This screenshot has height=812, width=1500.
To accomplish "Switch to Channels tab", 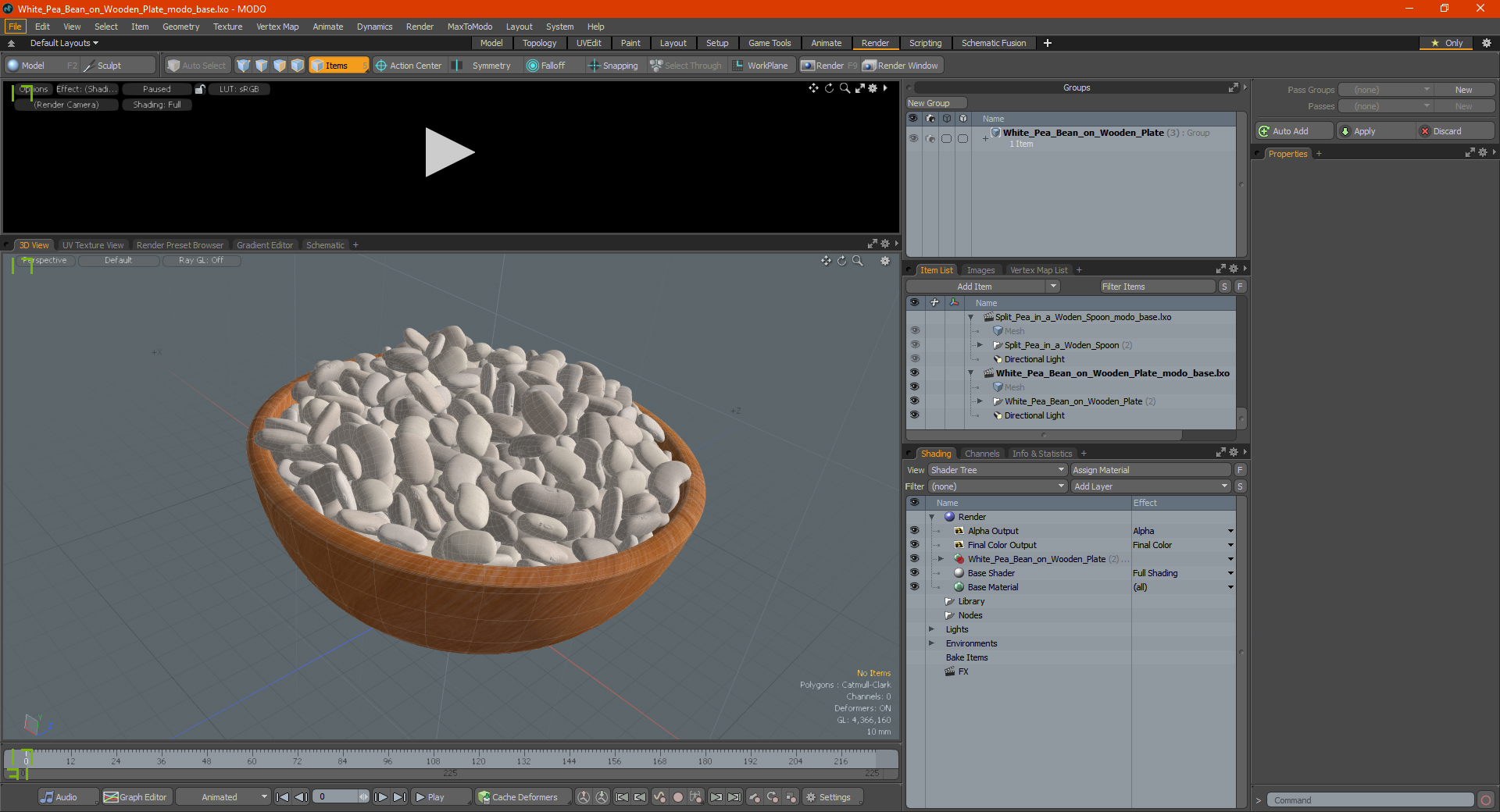I will 981,454.
